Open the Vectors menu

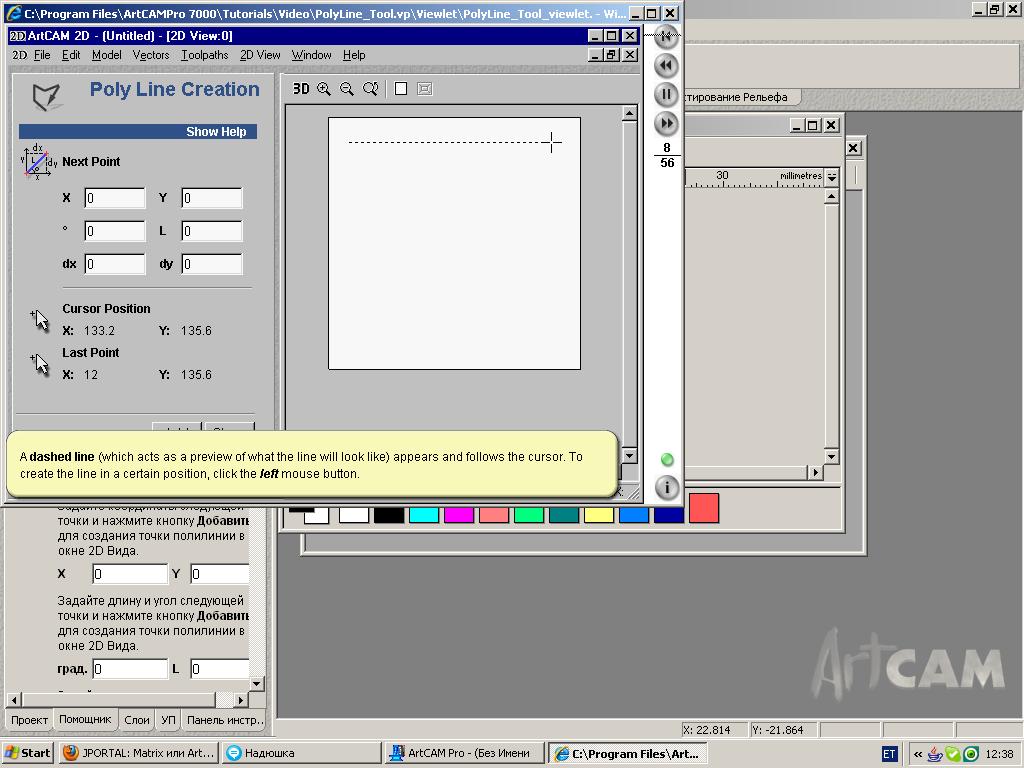151,55
